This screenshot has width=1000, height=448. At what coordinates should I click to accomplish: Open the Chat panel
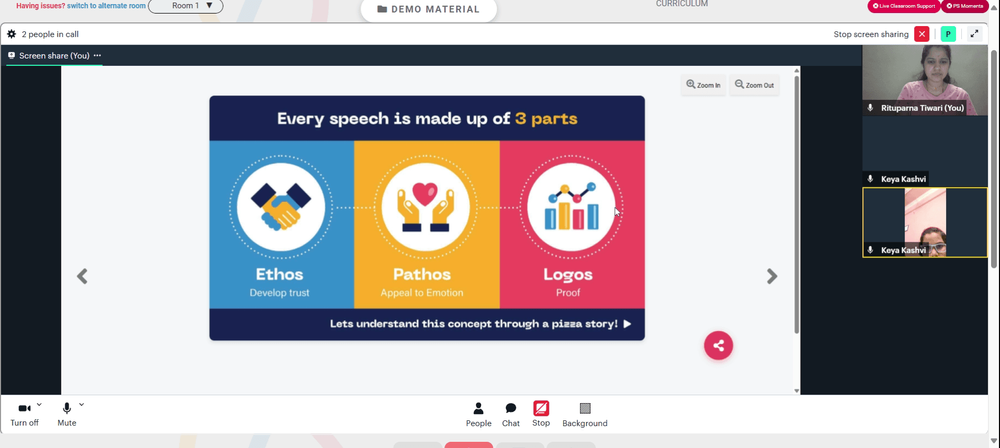click(511, 414)
